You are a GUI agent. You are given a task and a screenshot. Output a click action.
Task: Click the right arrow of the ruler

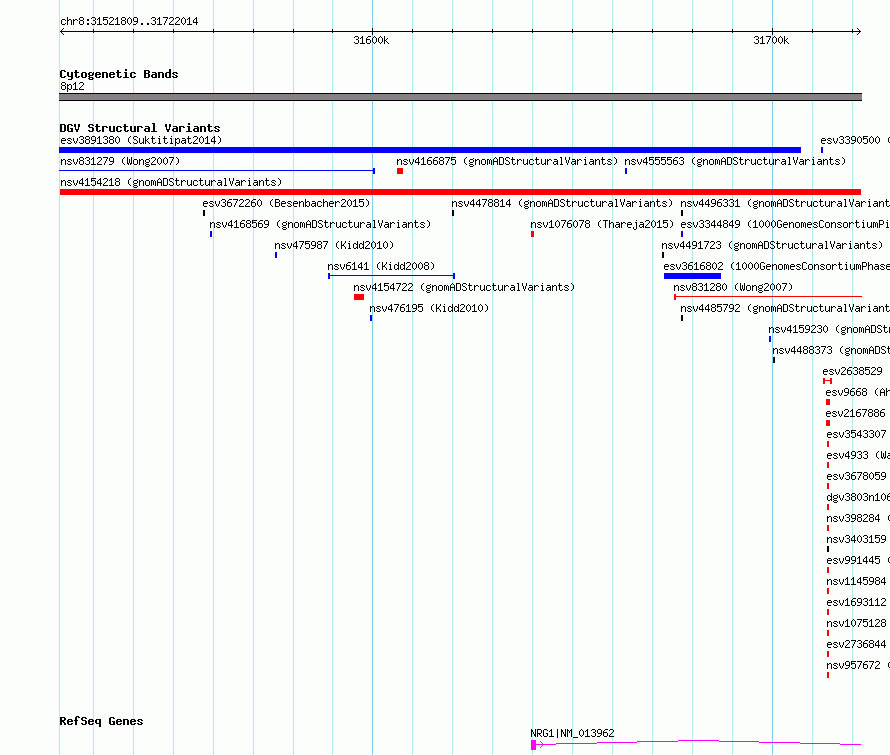click(858, 32)
